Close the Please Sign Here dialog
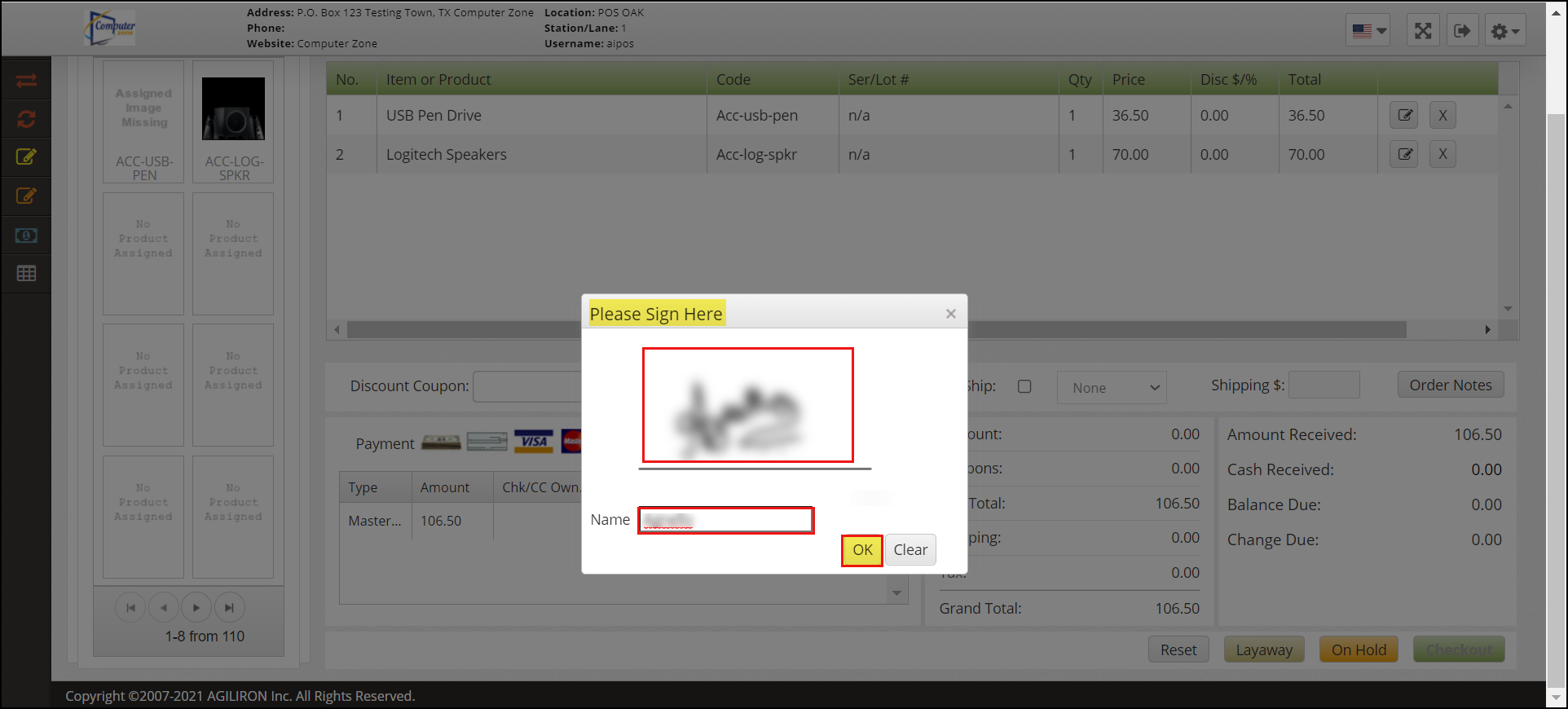Screen dimensions: 1568x709 pyautogui.click(x=951, y=314)
